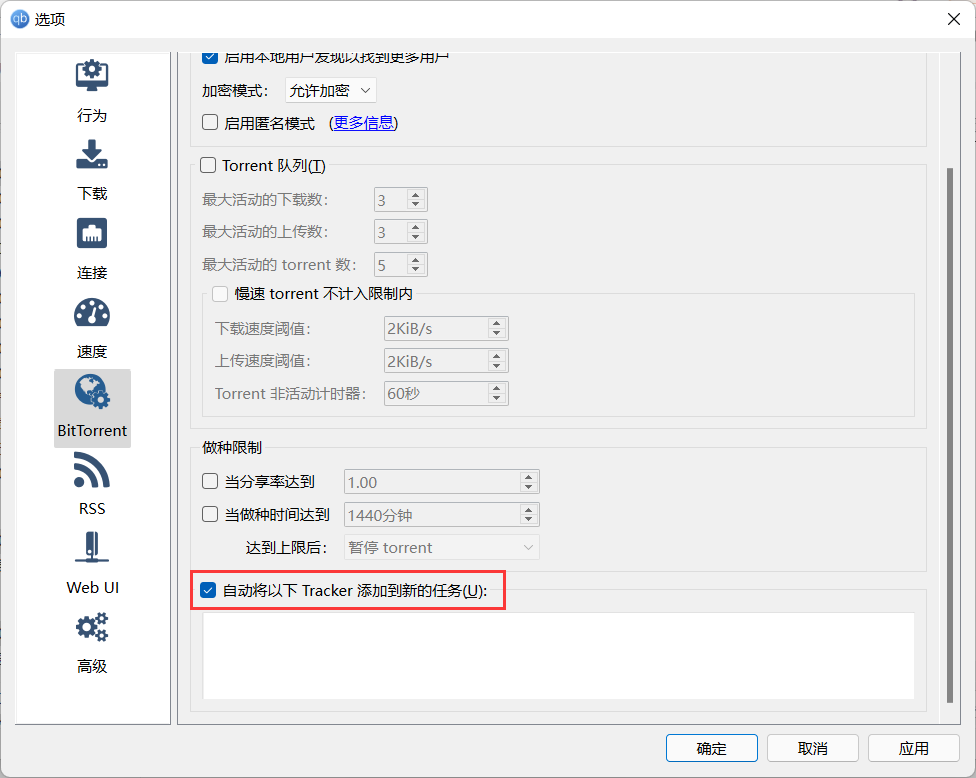Switch to the Web UI tab label
Screen dimensions: 976x778
[x=92, y=588]
